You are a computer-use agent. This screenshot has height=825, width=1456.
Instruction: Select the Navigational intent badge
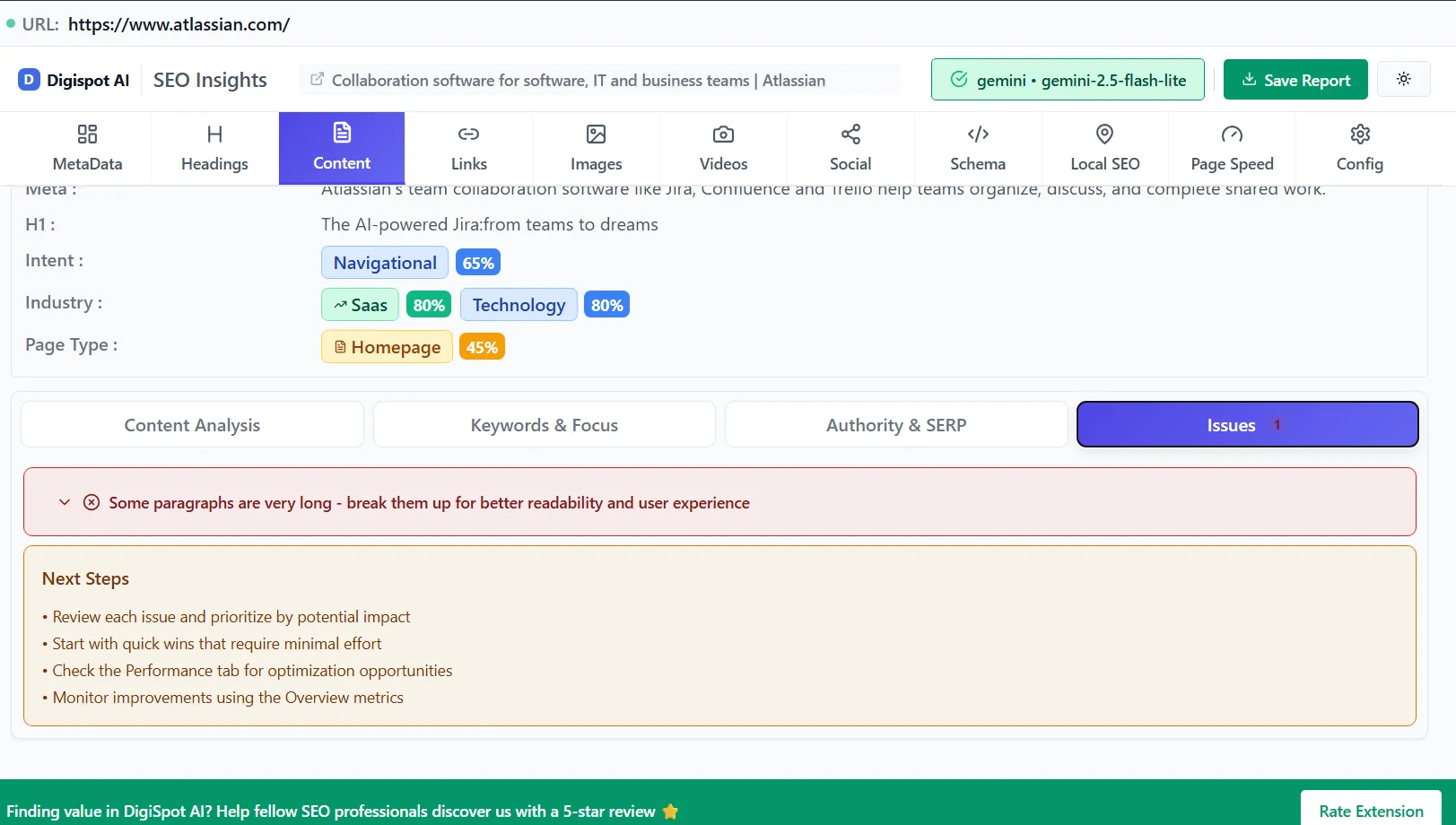[x=384, y=262]
